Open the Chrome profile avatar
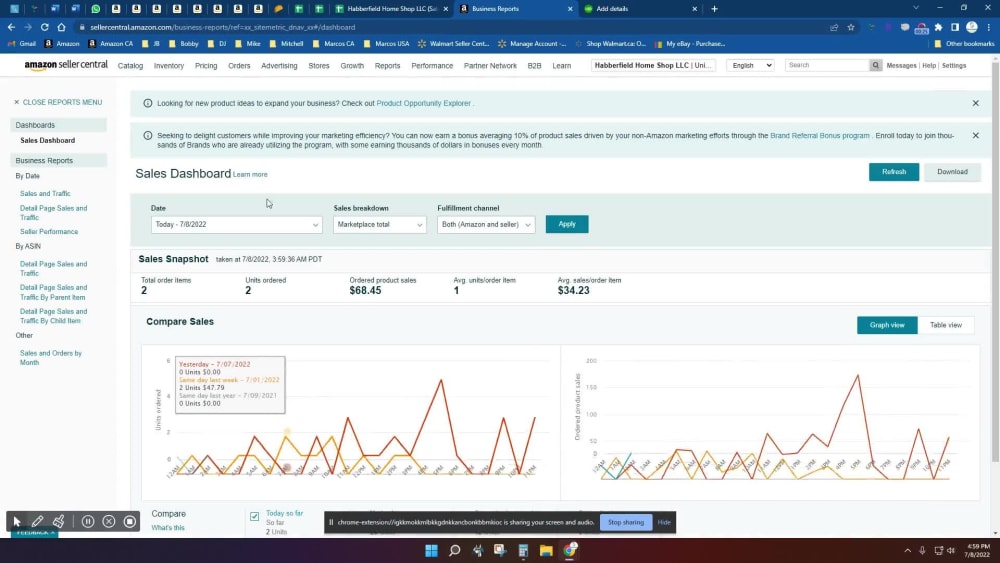 [972, 27]
